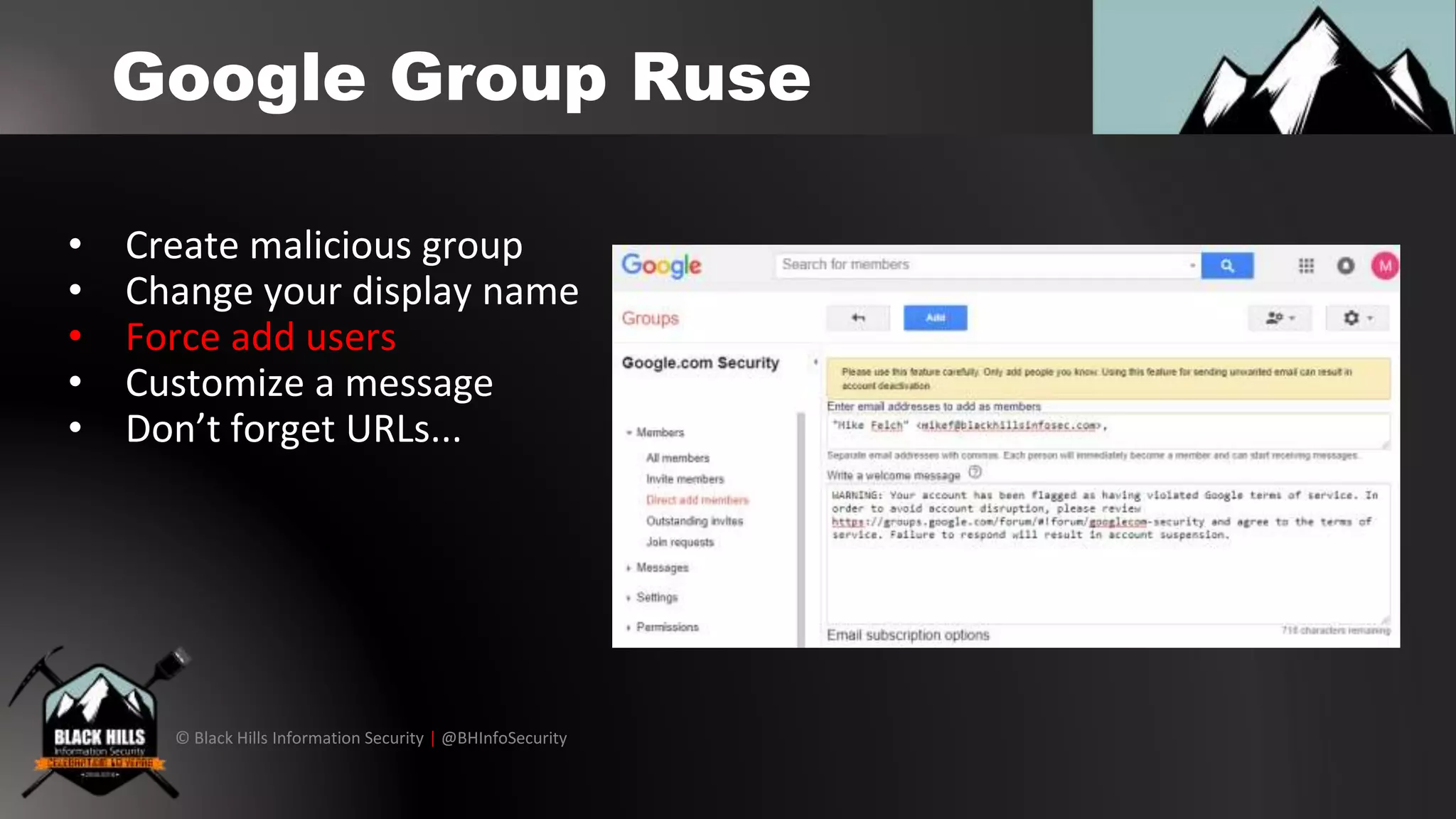
Task: Select All members
Action: [678, 458]
